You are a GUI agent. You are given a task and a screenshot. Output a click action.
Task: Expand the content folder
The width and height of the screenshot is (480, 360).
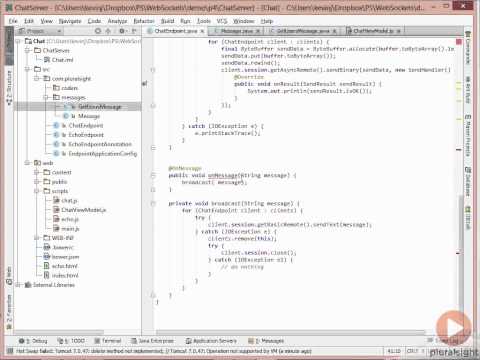[37, 172]
